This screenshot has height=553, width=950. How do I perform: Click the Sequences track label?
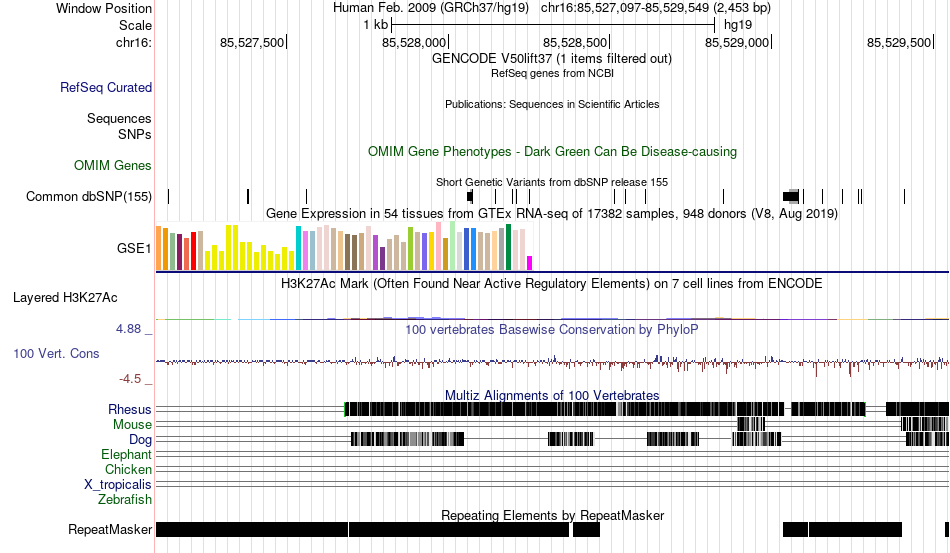119,118
